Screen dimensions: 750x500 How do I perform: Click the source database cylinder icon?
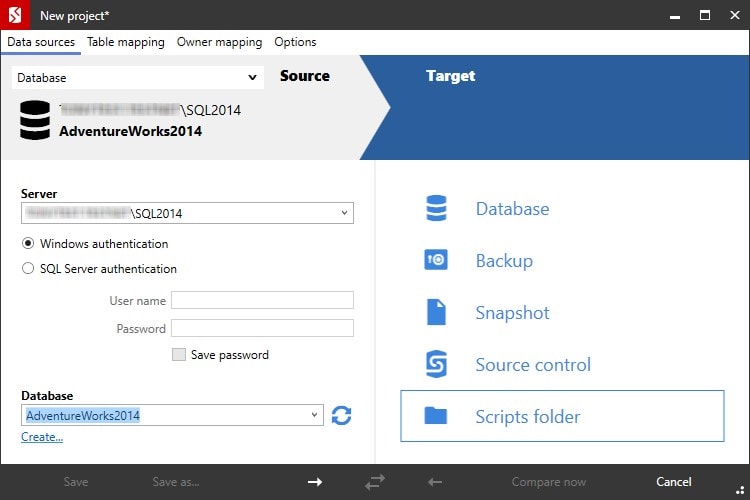[35, 120]
